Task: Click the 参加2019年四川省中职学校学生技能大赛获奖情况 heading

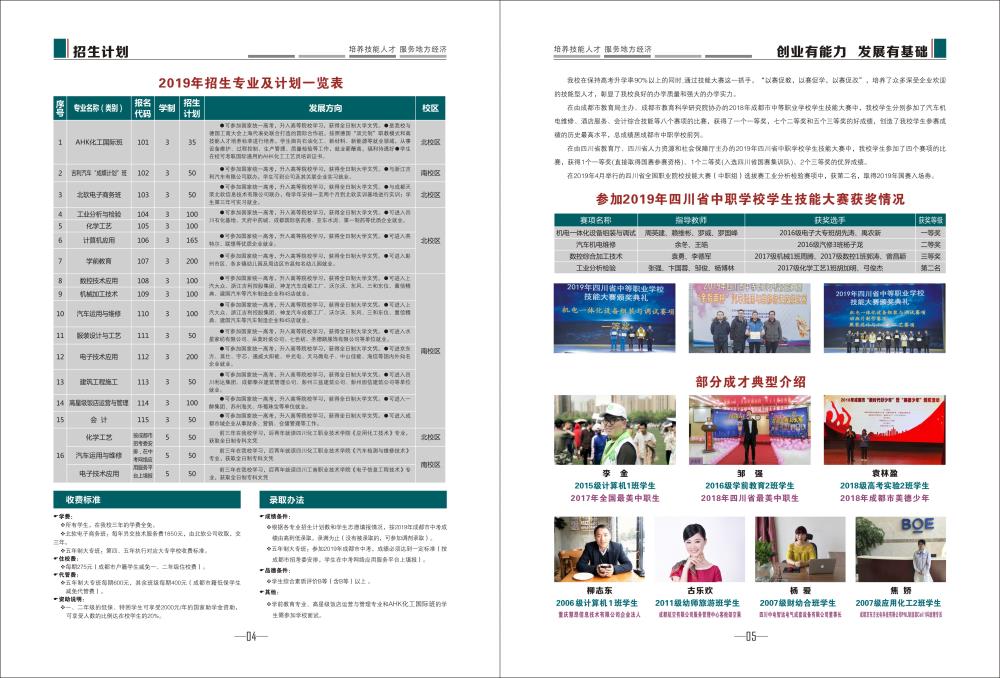Action: [x=749, y=199]
